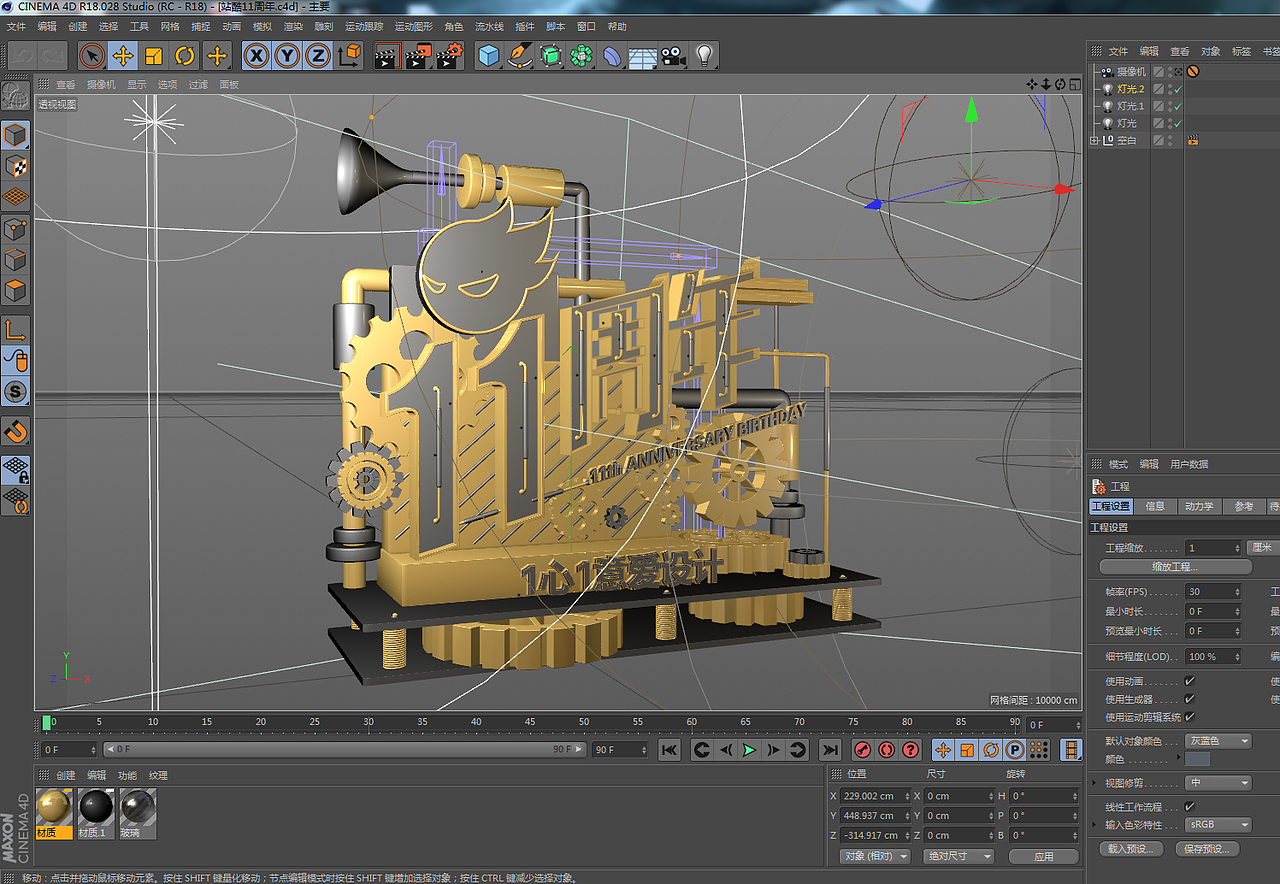Open the 绝对尺寸 size dropdown

[960, 856]
